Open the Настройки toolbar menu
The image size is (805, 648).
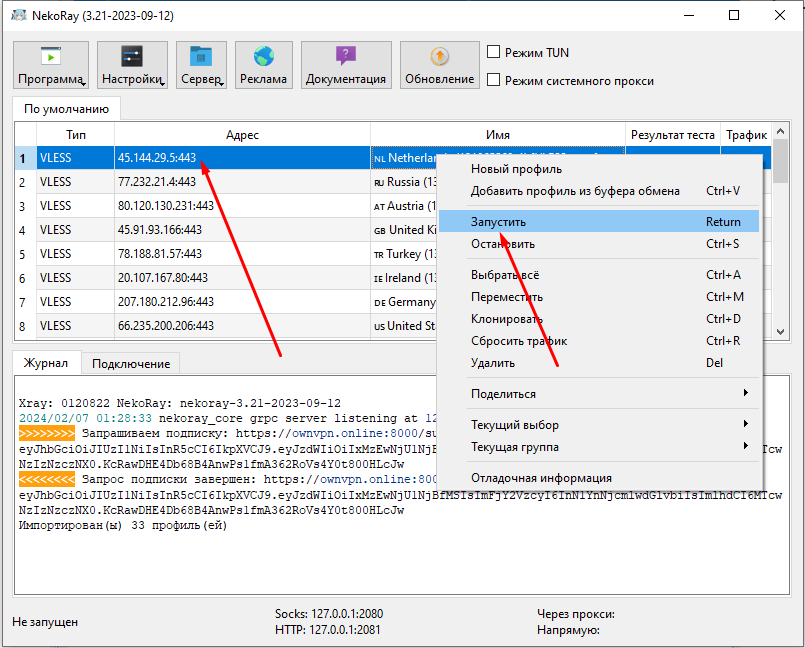[x=132, y=65]
